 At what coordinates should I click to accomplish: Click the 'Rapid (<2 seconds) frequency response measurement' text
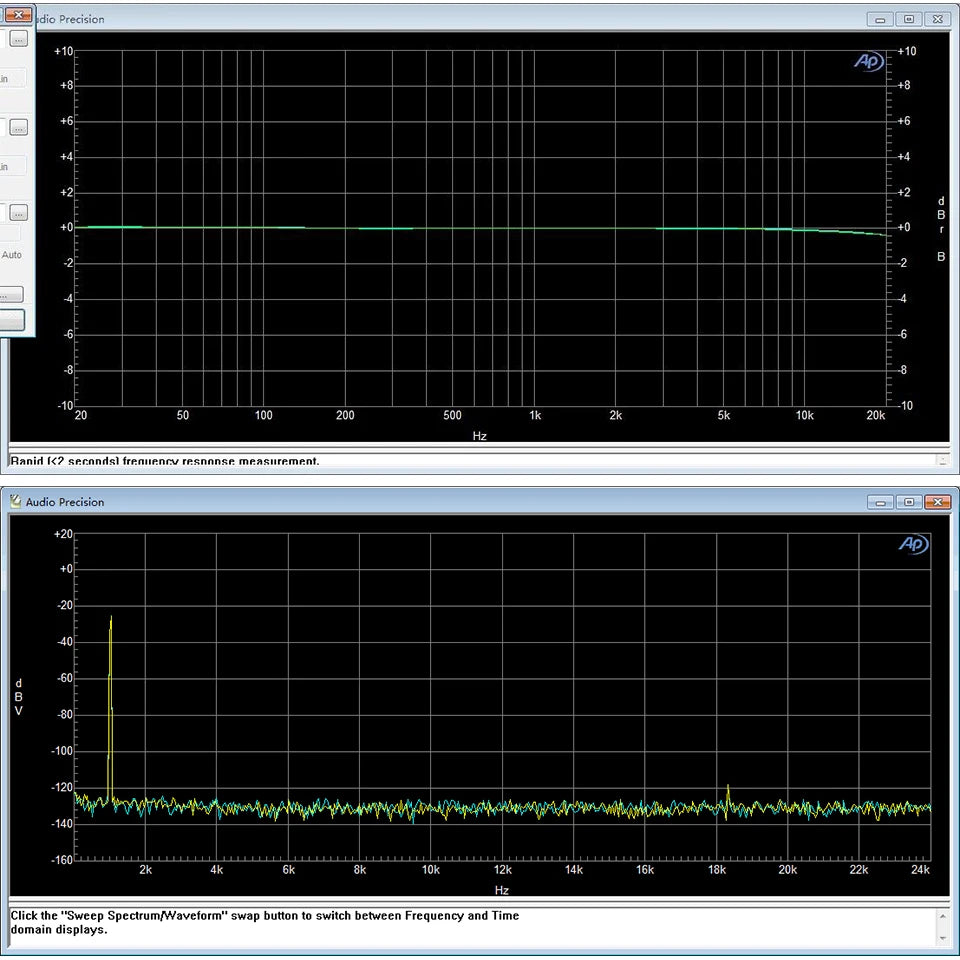[165, 460]
